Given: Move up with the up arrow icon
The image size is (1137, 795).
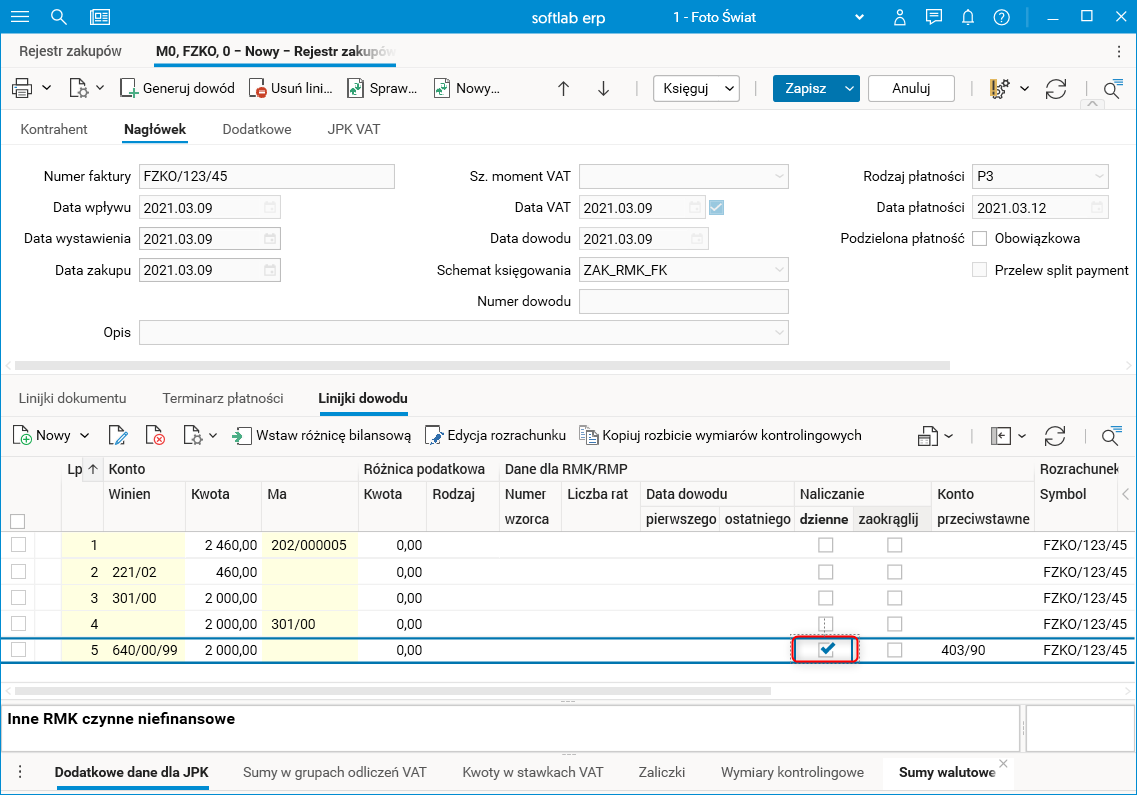Looking at the screenshot, I should (563, 88).
